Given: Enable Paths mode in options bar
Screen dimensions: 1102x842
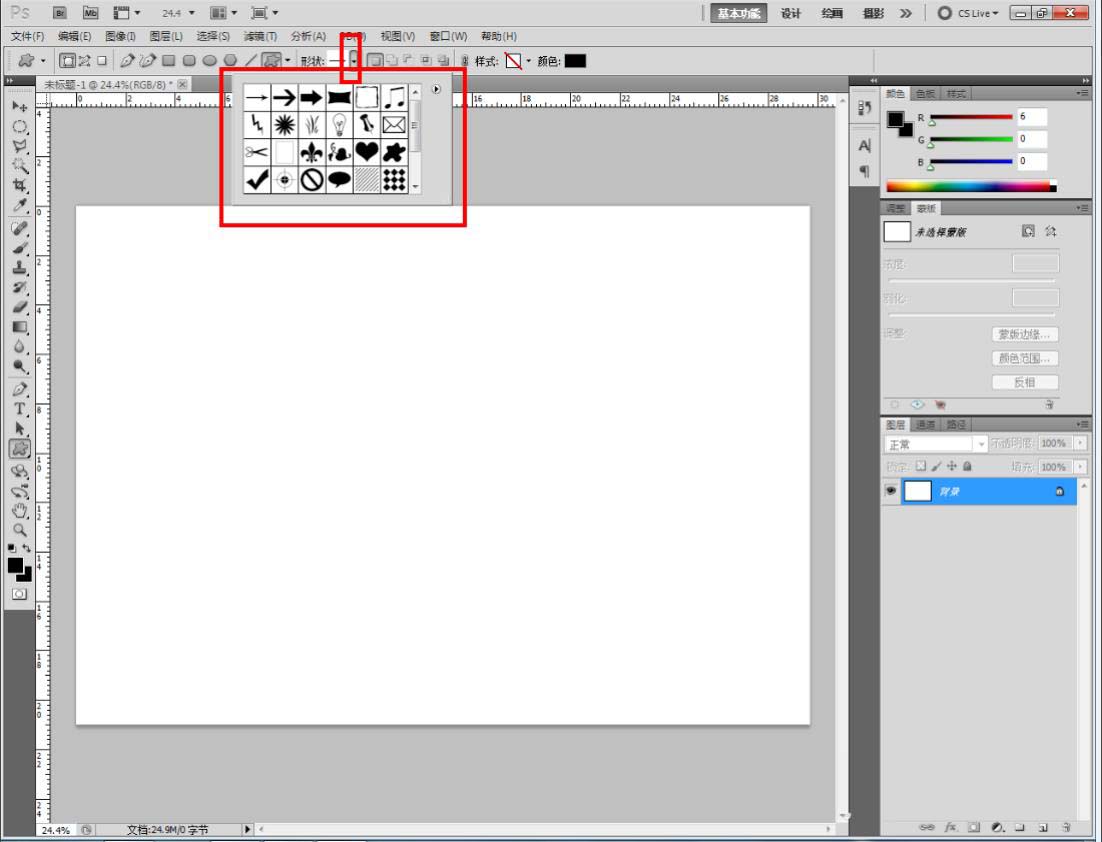Looking at the screenshot, I should tap(84, 61).
